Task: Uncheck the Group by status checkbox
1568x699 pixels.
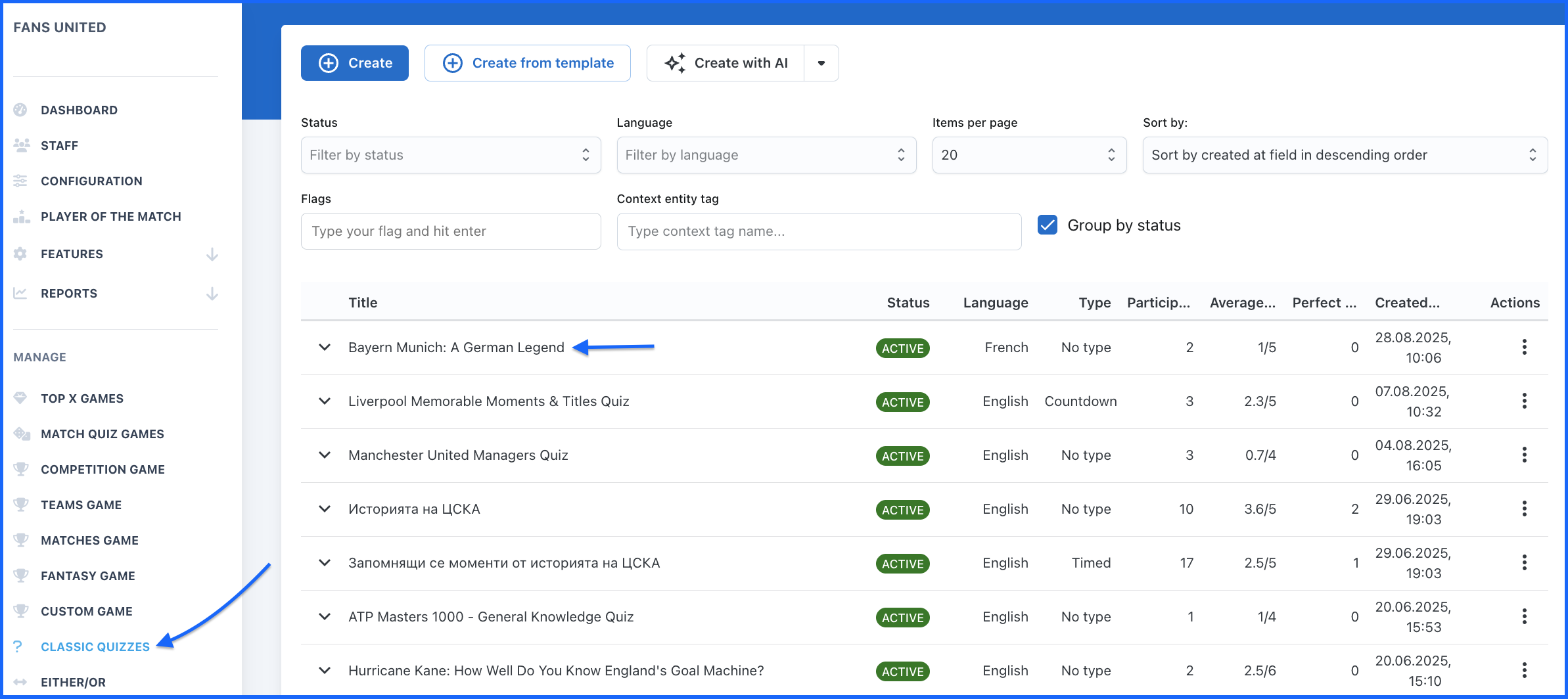Action: 1048,225
